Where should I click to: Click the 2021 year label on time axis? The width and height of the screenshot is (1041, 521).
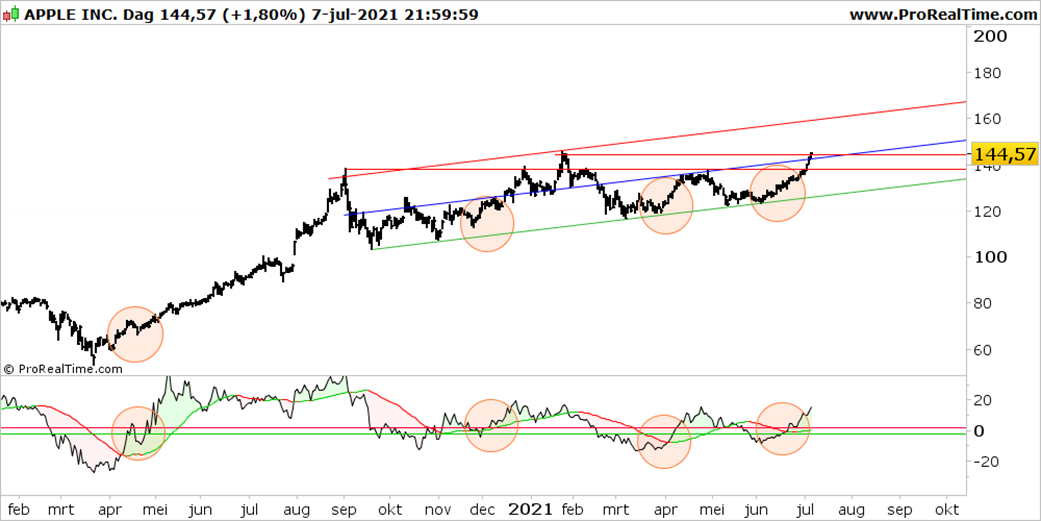[x=530, y=509]
